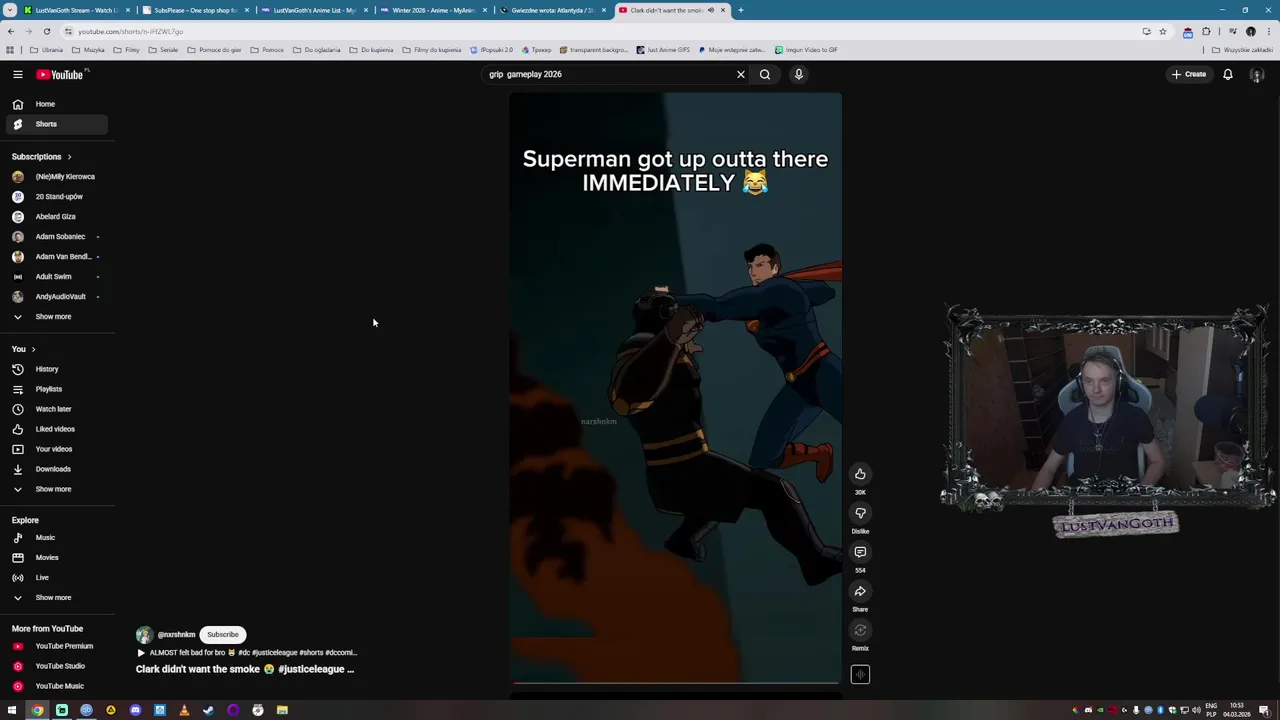Dislike this Short
Screen dimensions: 1280x720
pyautogui.click(x=860, y=513)
